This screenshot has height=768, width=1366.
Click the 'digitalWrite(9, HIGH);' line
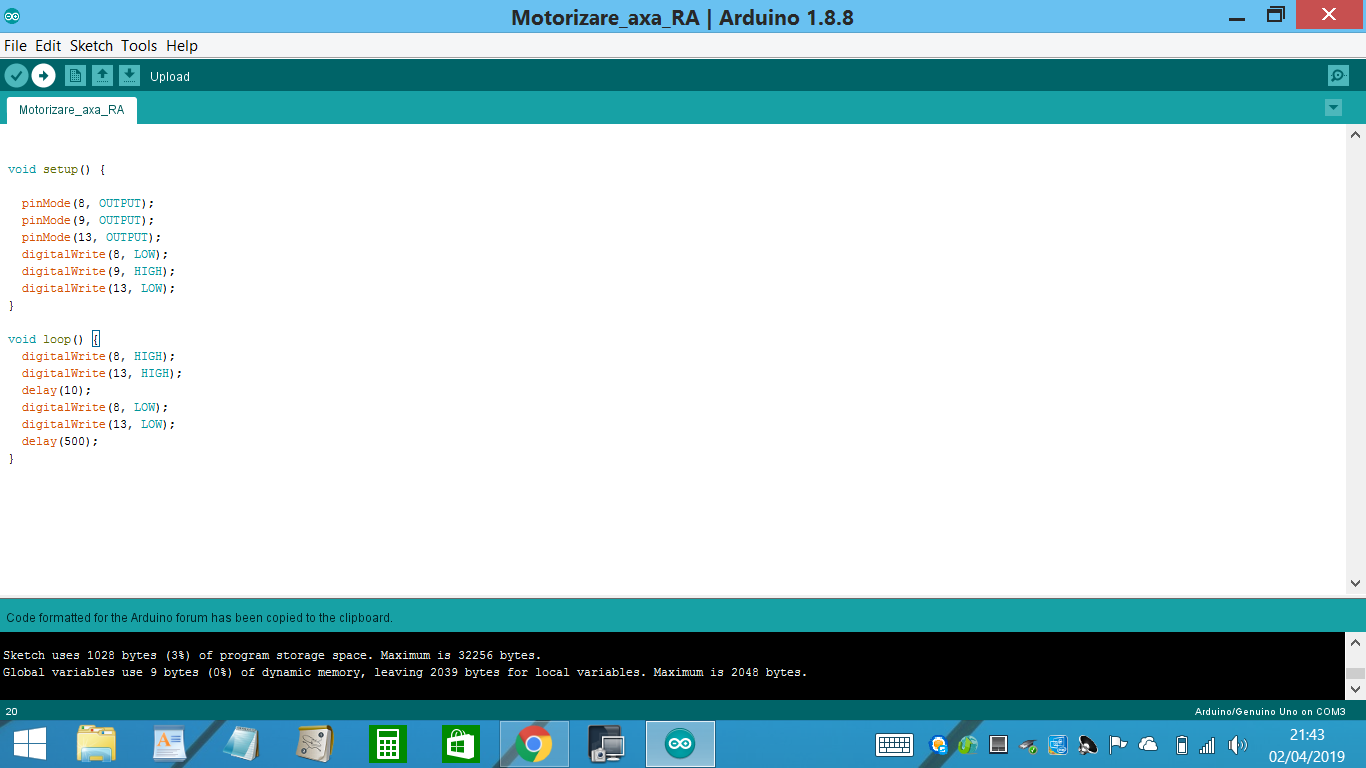pos(98,272)
